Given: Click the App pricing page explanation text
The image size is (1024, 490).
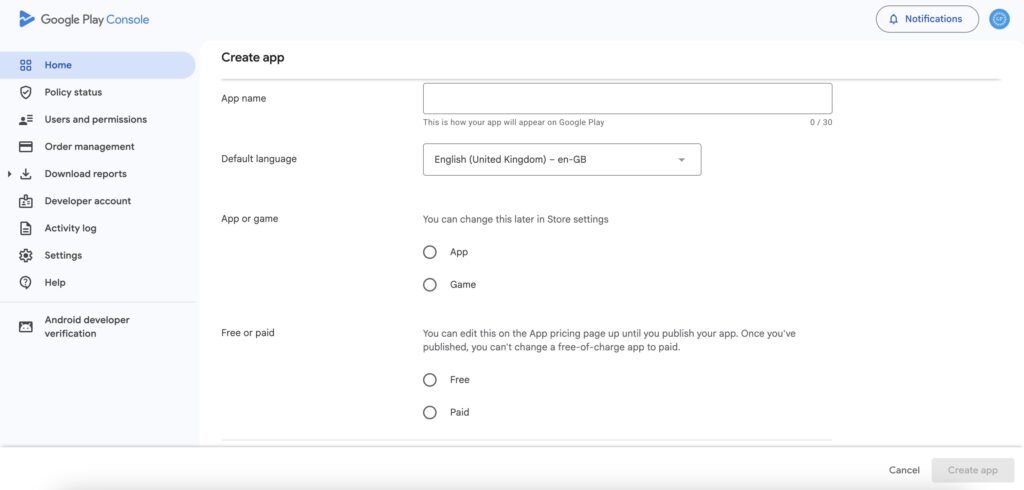Looking at the screenshot, I should (x=609, y=340).
